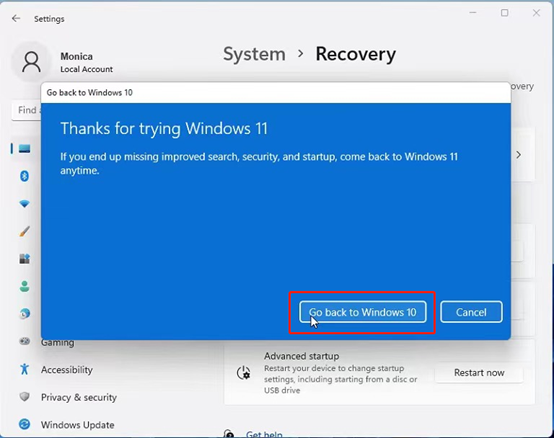Select Accessibility in the sidebar
The height and width of the screenshot is (438, 554).
point(66,370)
